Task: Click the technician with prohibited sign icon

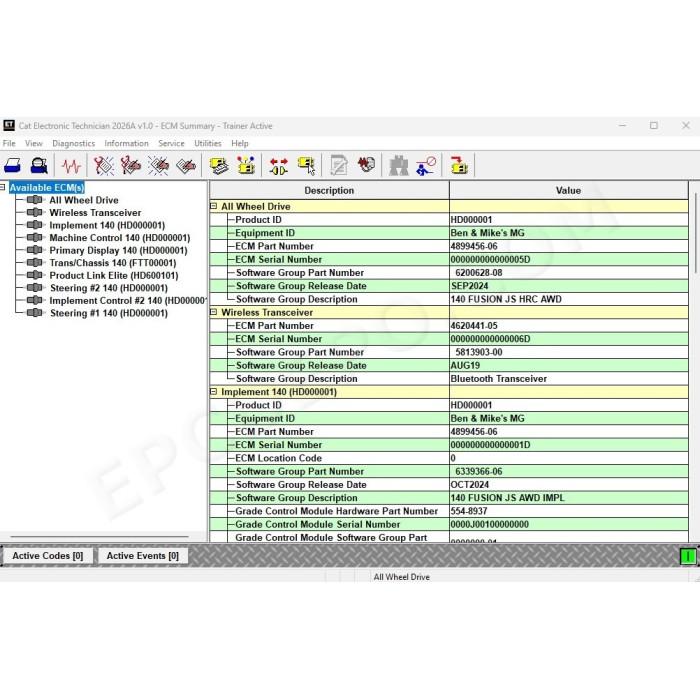Action: coord(425,166)
